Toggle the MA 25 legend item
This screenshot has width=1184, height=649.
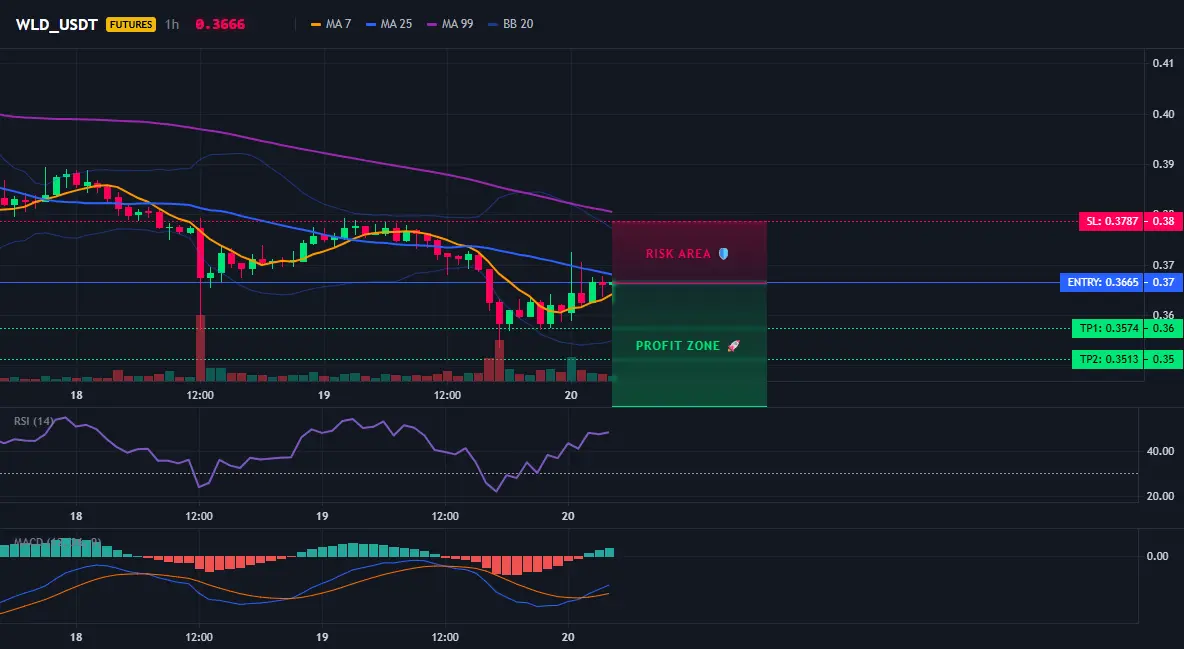(x=390, y=24)
